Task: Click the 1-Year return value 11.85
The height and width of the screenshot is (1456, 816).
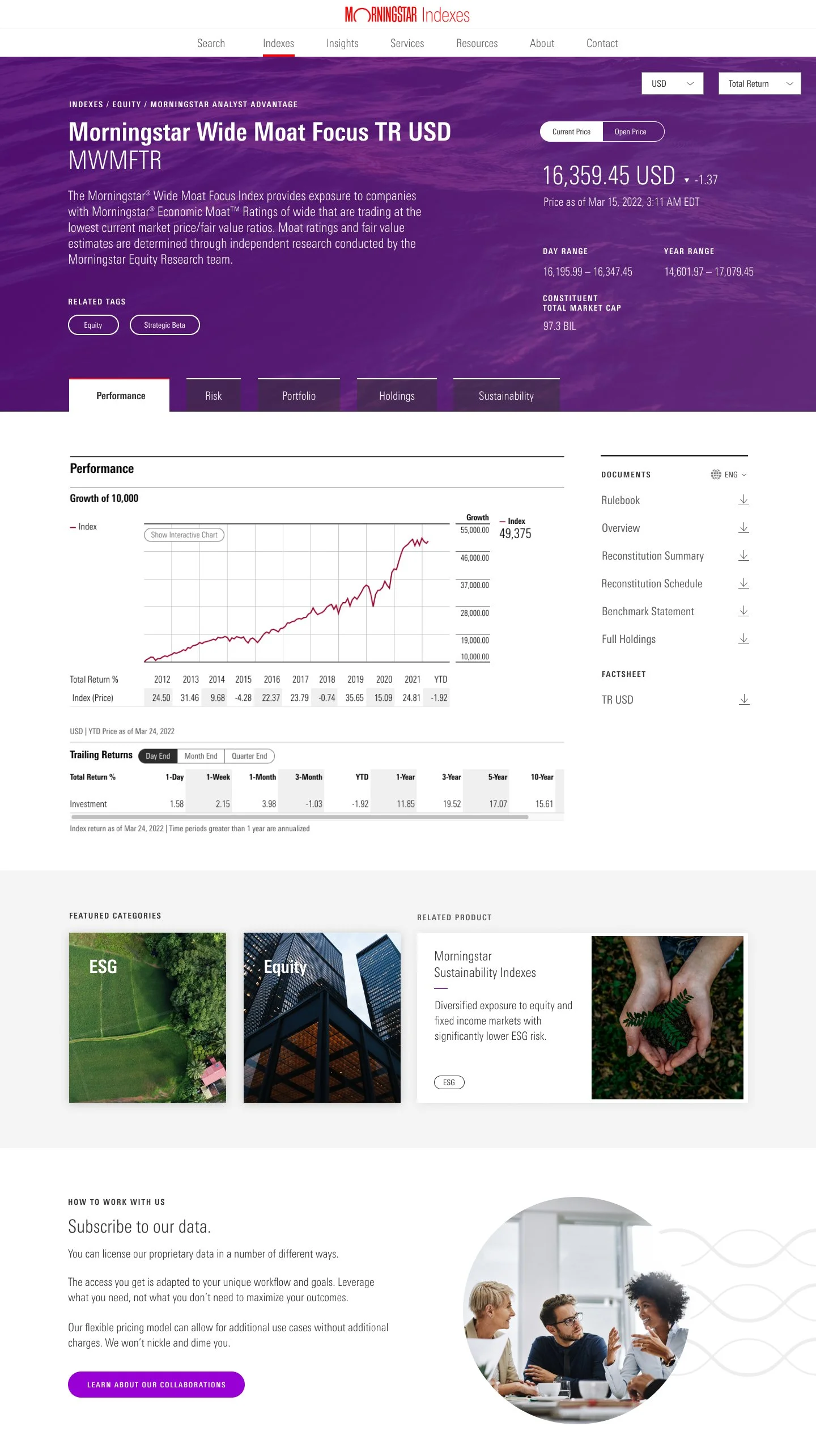Action: coord(406,803)
